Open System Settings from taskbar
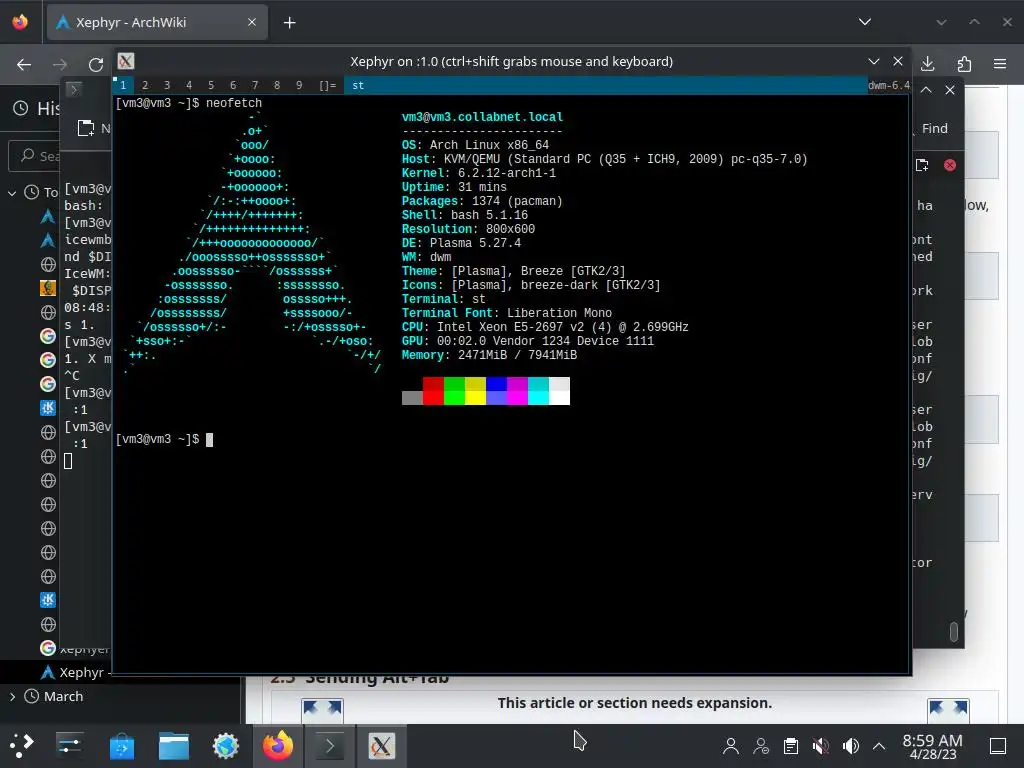Viewport: 1024px width, 768px height. [69, 746]
